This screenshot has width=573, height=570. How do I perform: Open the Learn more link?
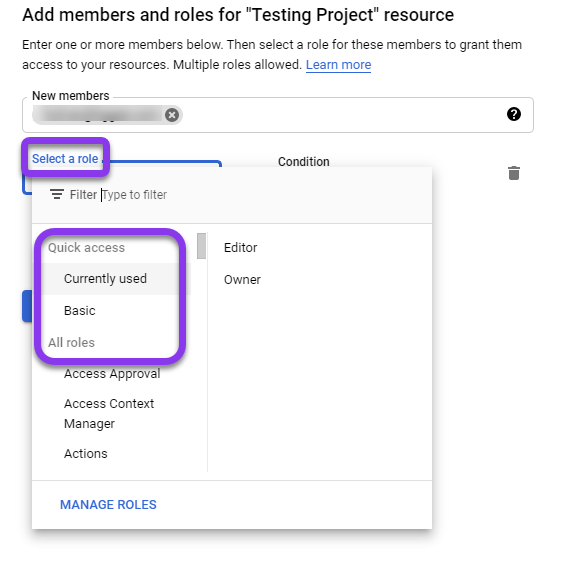338,65
